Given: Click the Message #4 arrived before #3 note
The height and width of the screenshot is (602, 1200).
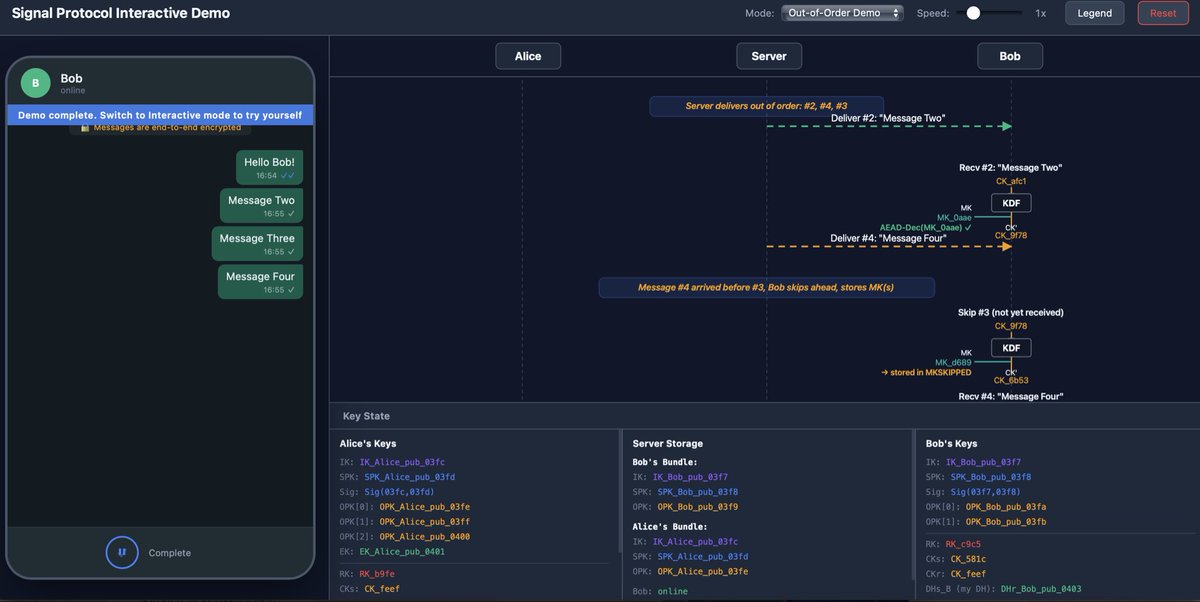Looking at the screenshot, I should click(x=766, y=288).
